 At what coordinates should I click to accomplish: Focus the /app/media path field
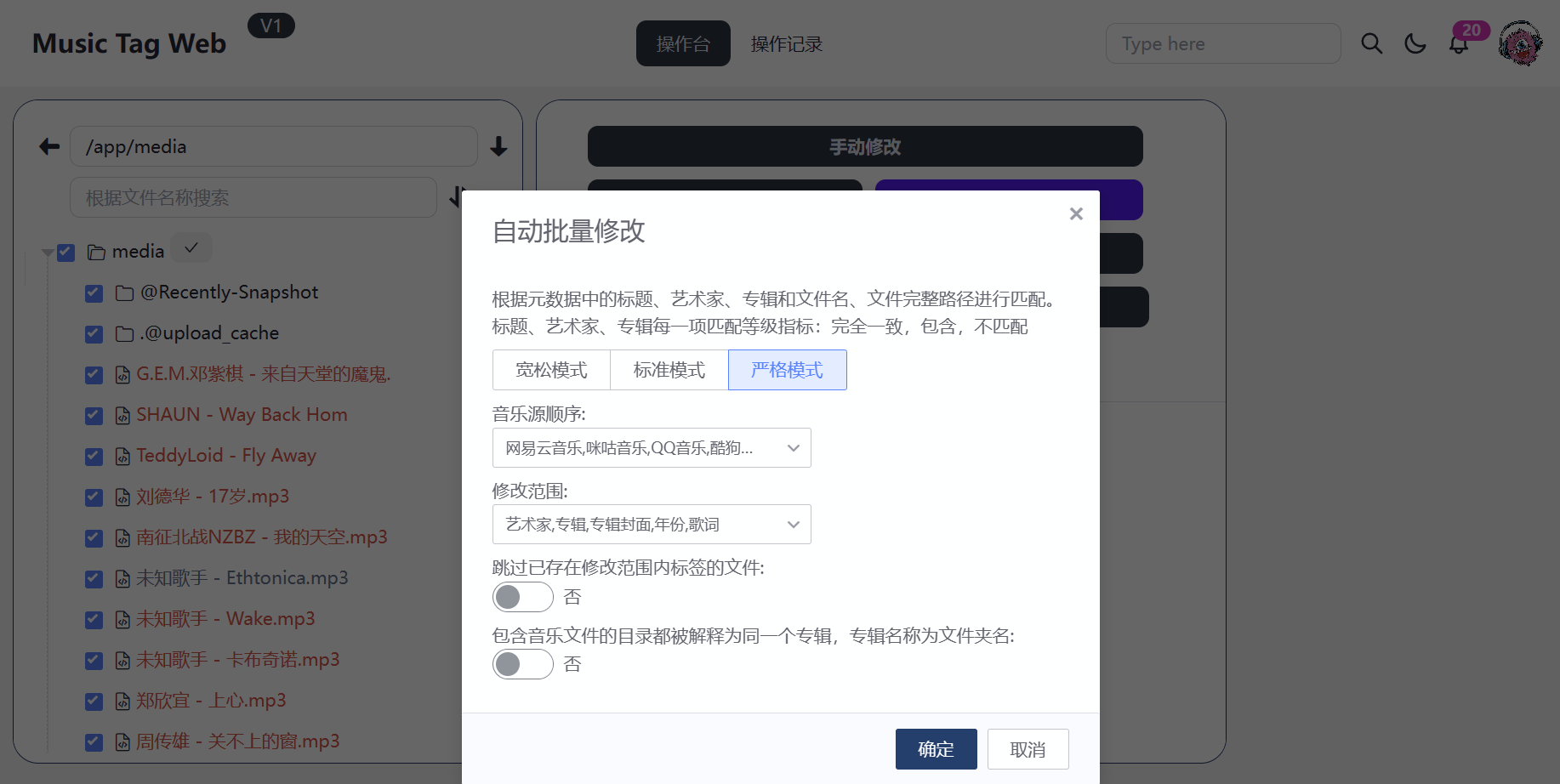pyautogui.click(x=274, y=146)
